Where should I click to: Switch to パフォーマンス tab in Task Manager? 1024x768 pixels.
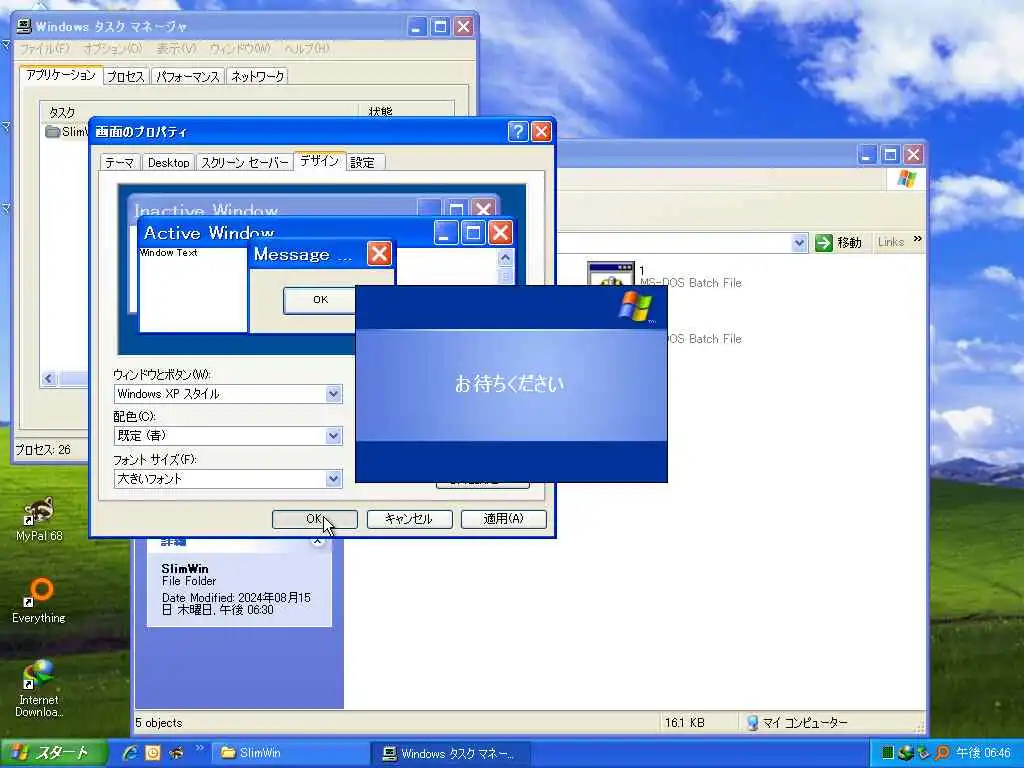(x=188, y=77)
